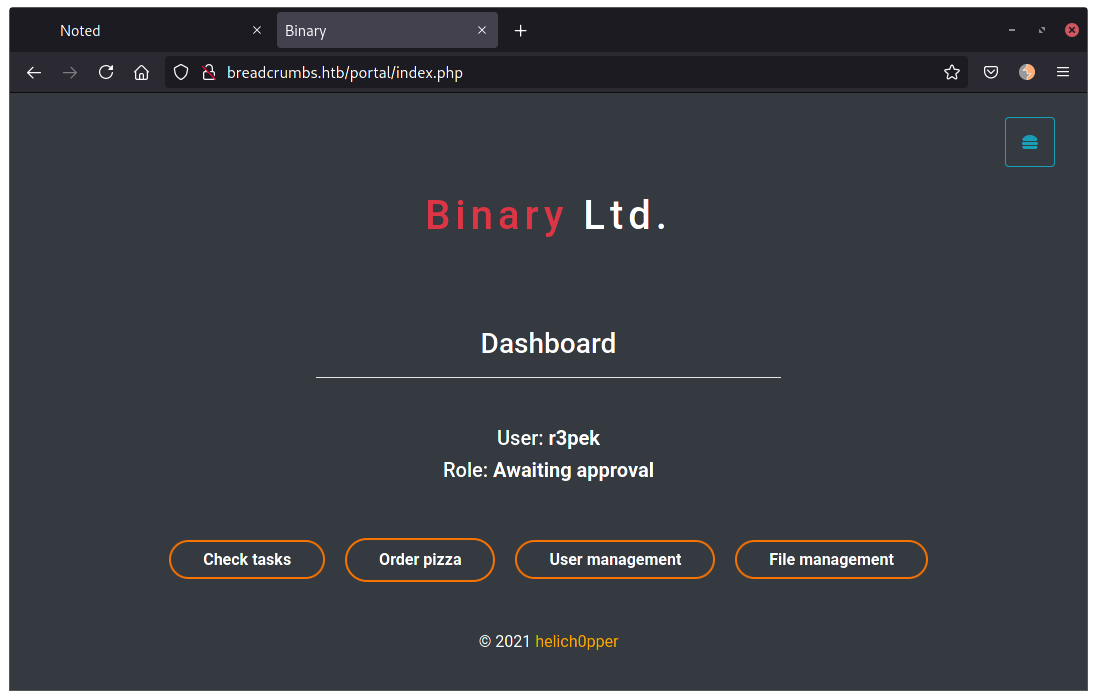Click the browser back arrow
This screenshot has height=700, width=1097.
34,72
